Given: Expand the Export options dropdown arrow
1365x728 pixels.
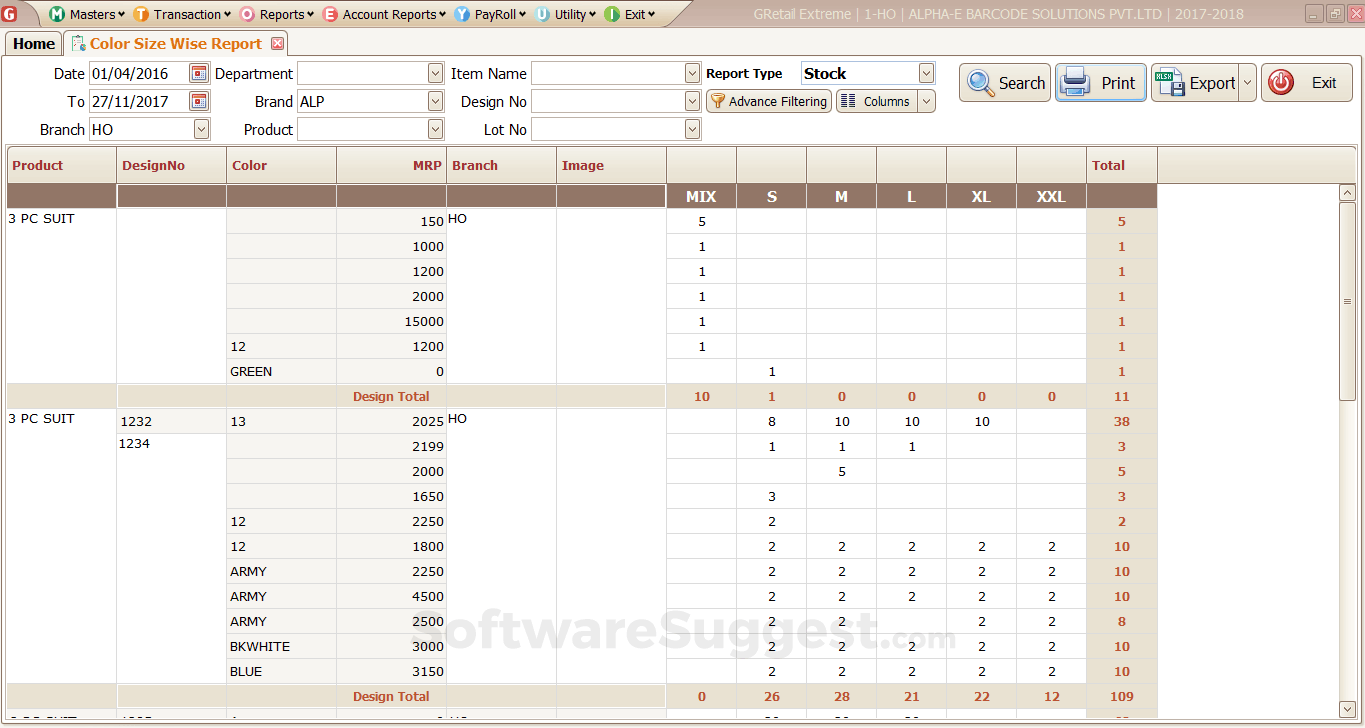Looking at the screenshot, I should click(1247, 83).
